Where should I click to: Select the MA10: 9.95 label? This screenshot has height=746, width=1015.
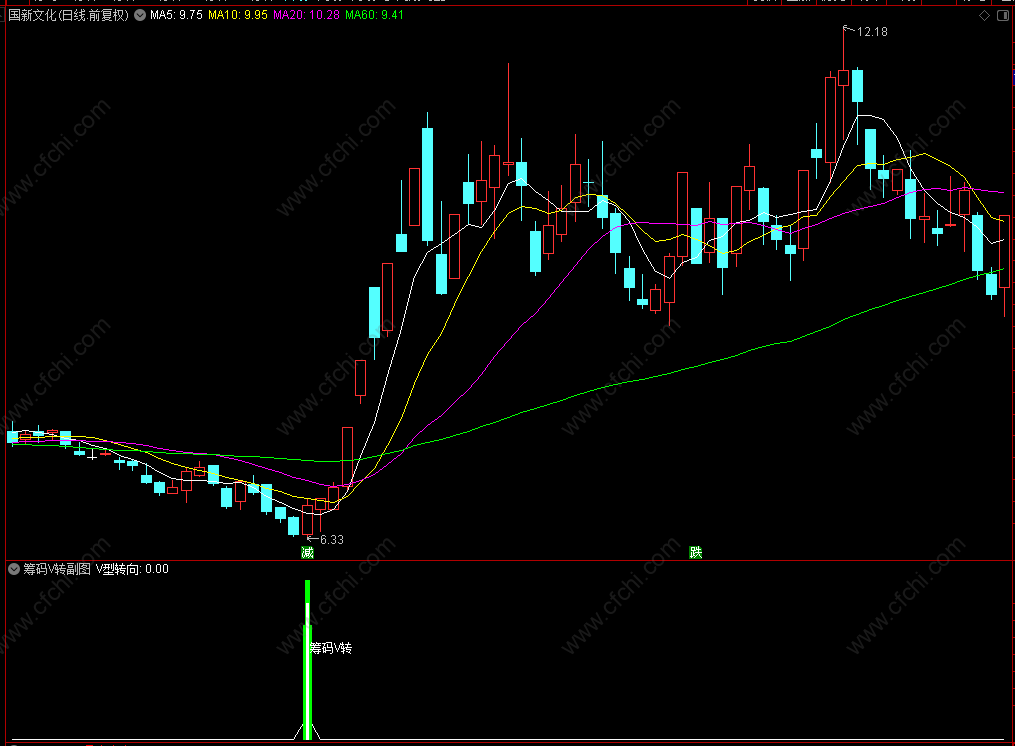(238, 15)
